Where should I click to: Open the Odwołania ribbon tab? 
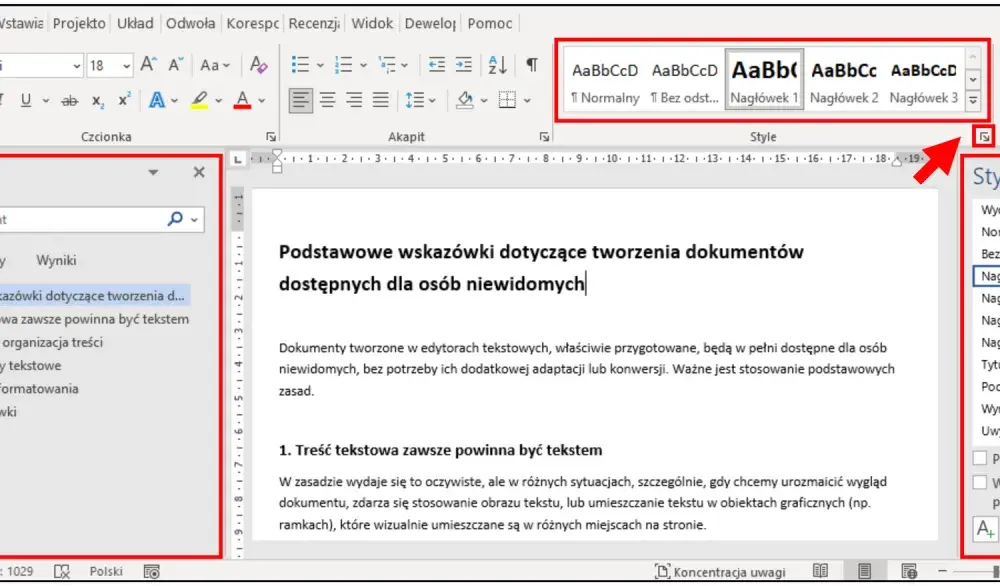pyautogui.click(x=191, y=24)
